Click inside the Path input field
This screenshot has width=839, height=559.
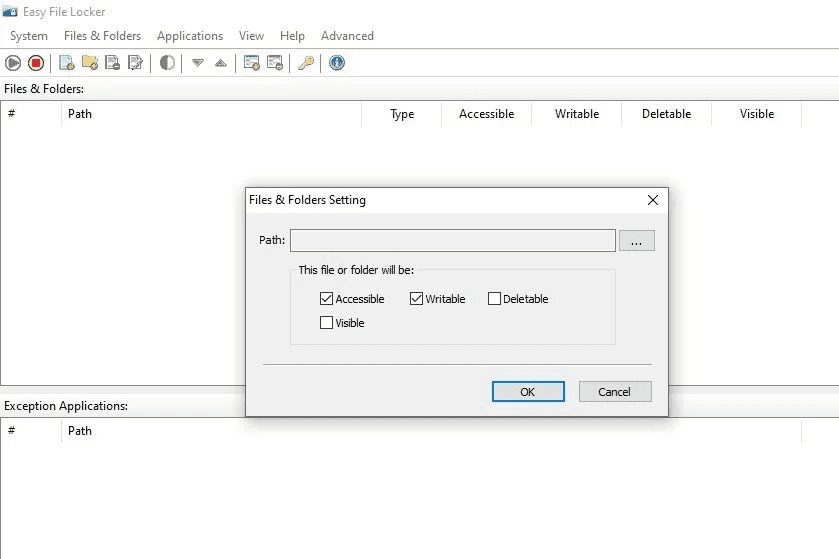pyautogui.click(x=452, y=241)
